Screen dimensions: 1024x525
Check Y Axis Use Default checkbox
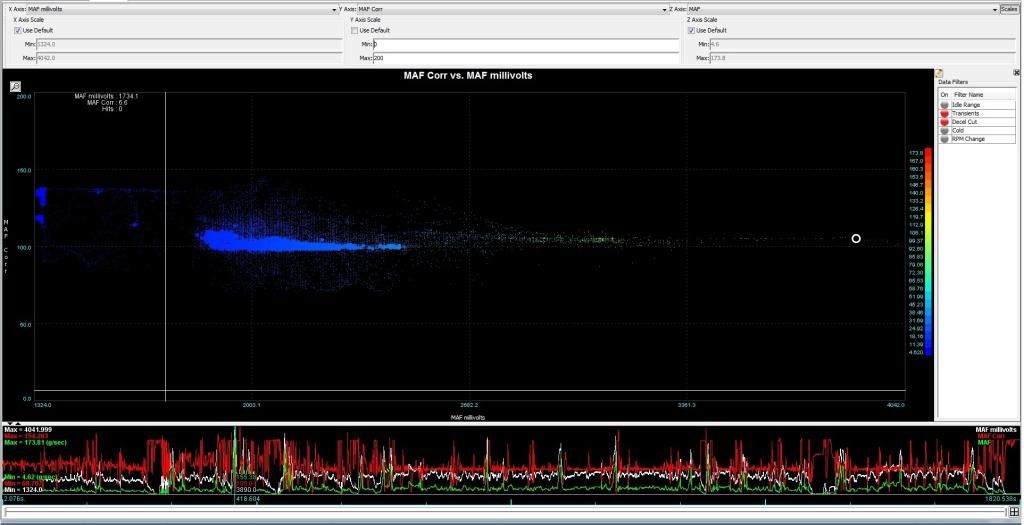pyautogui.click(x=355, y=30)
